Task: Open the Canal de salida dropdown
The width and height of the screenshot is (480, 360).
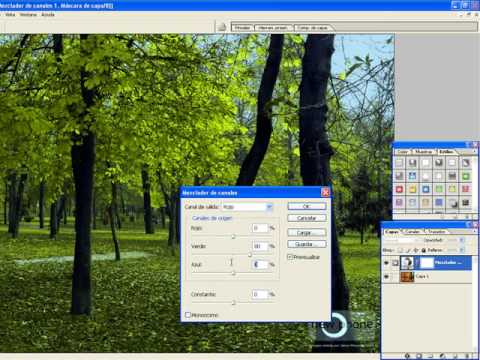Action: pyautogui.click(x=247, y=207)
